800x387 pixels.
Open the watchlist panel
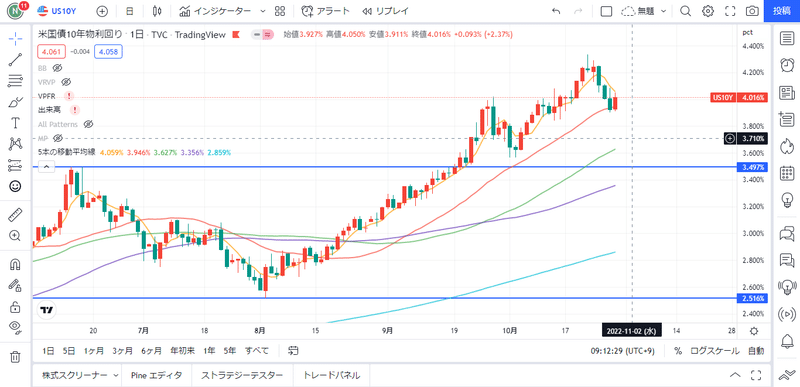[x=787, y=38]
